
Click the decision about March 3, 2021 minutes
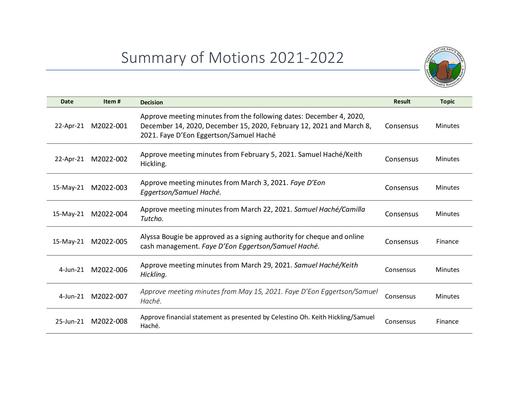point(233,187)
